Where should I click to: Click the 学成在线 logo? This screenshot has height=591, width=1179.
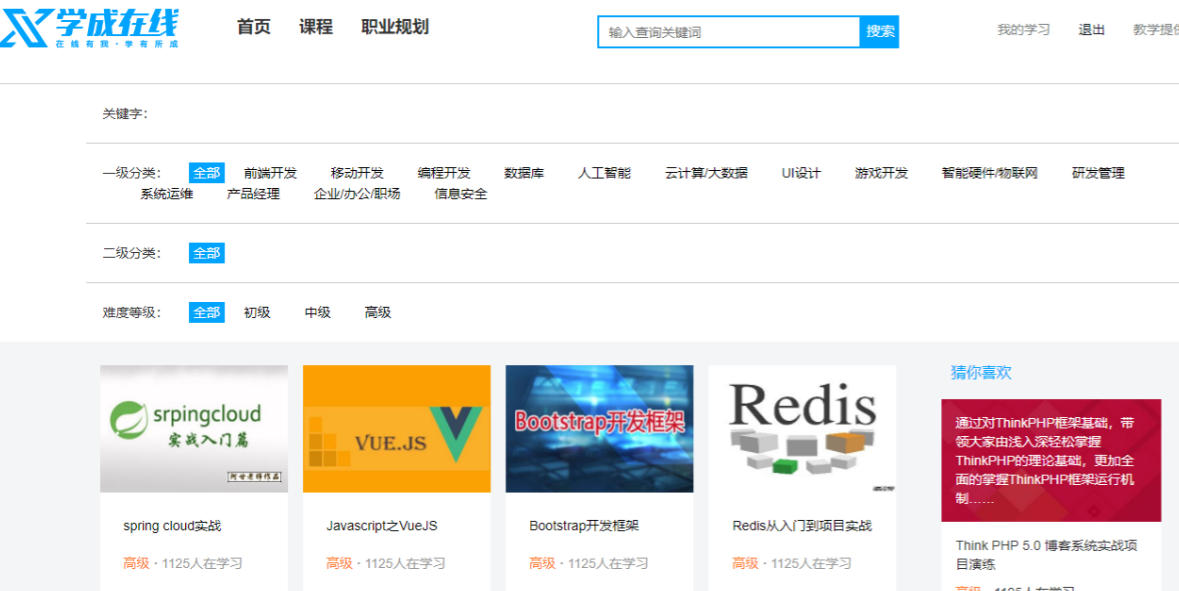pyautogui.click(x=89, y=29)
